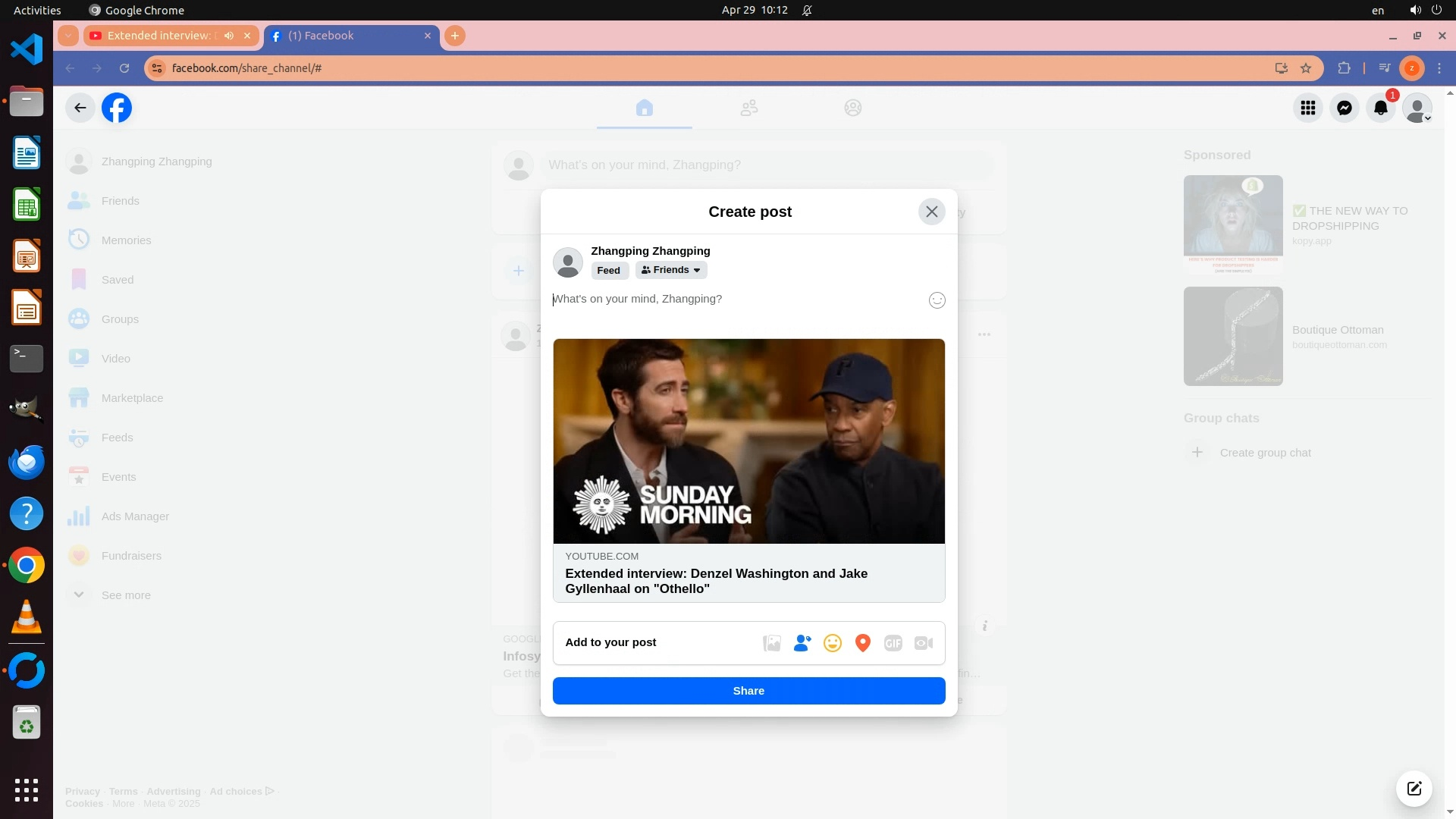Image resolution: width=1456 pixels, height=819 pixels.
Task: Close the Create post dialog
Action: point(931,212)
